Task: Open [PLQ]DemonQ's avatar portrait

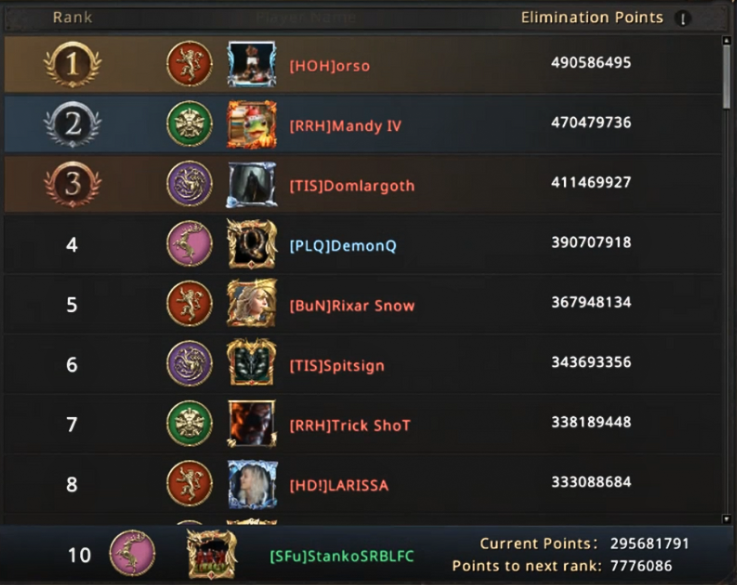Action: coord(251,244)
